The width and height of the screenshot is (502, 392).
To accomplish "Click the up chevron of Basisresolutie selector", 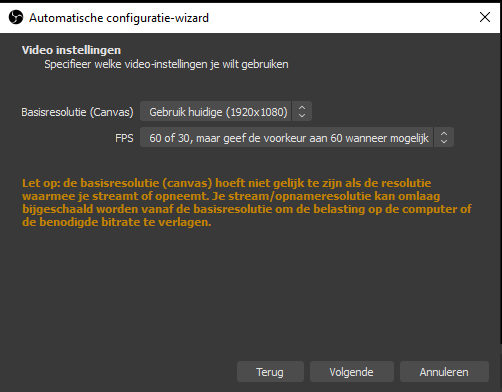I will 302,108.
